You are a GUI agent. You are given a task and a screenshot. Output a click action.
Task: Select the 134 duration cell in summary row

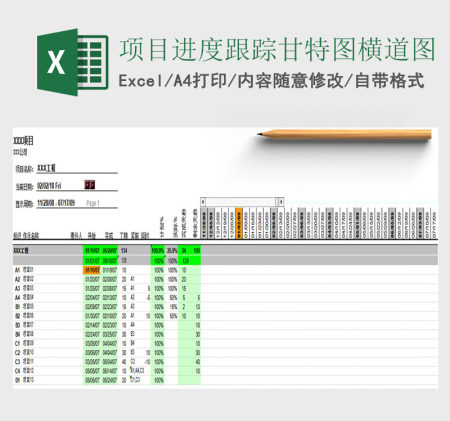tap(124, 250)
